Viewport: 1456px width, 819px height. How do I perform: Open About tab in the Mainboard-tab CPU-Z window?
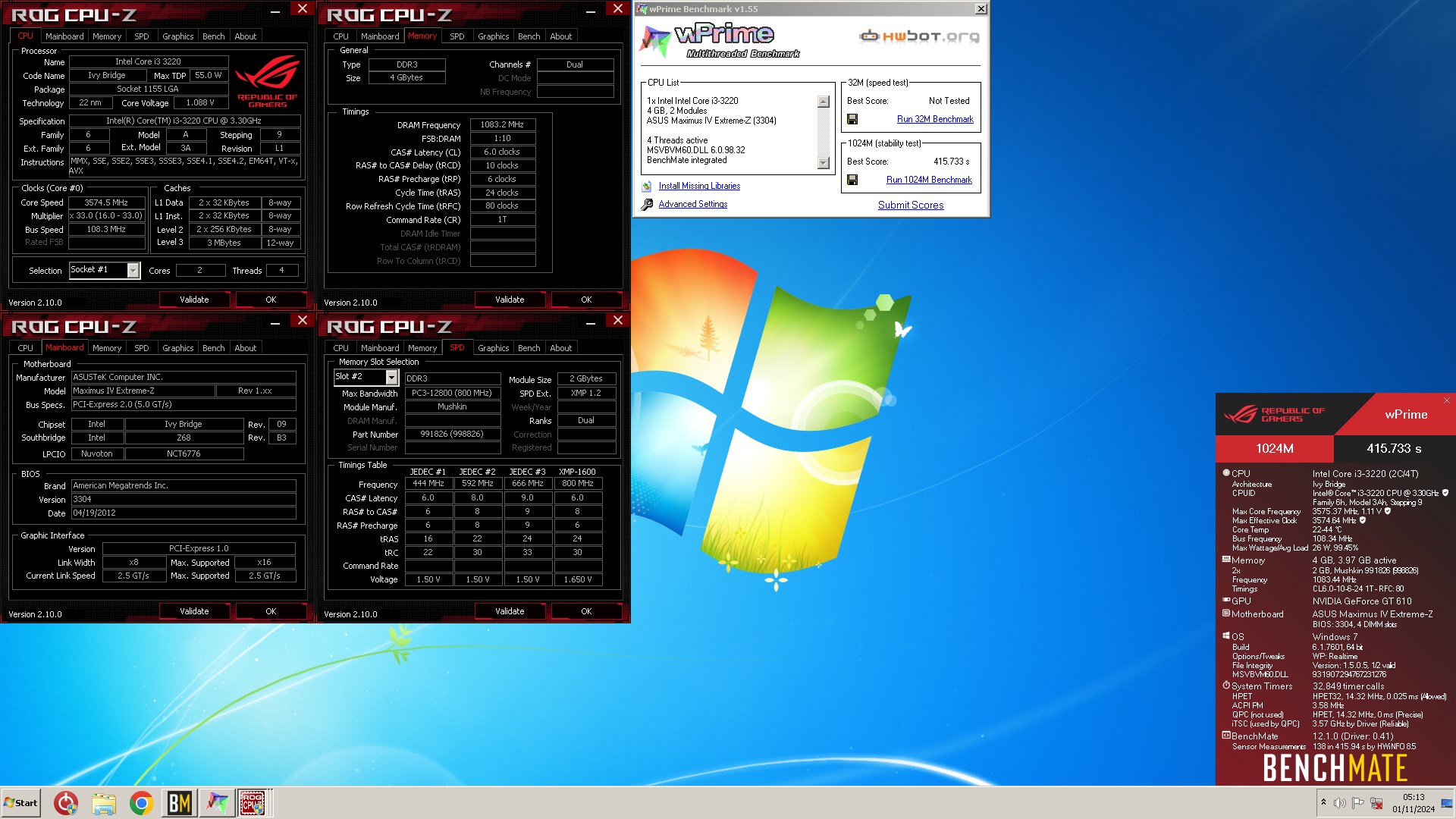[x=246, y=348]
